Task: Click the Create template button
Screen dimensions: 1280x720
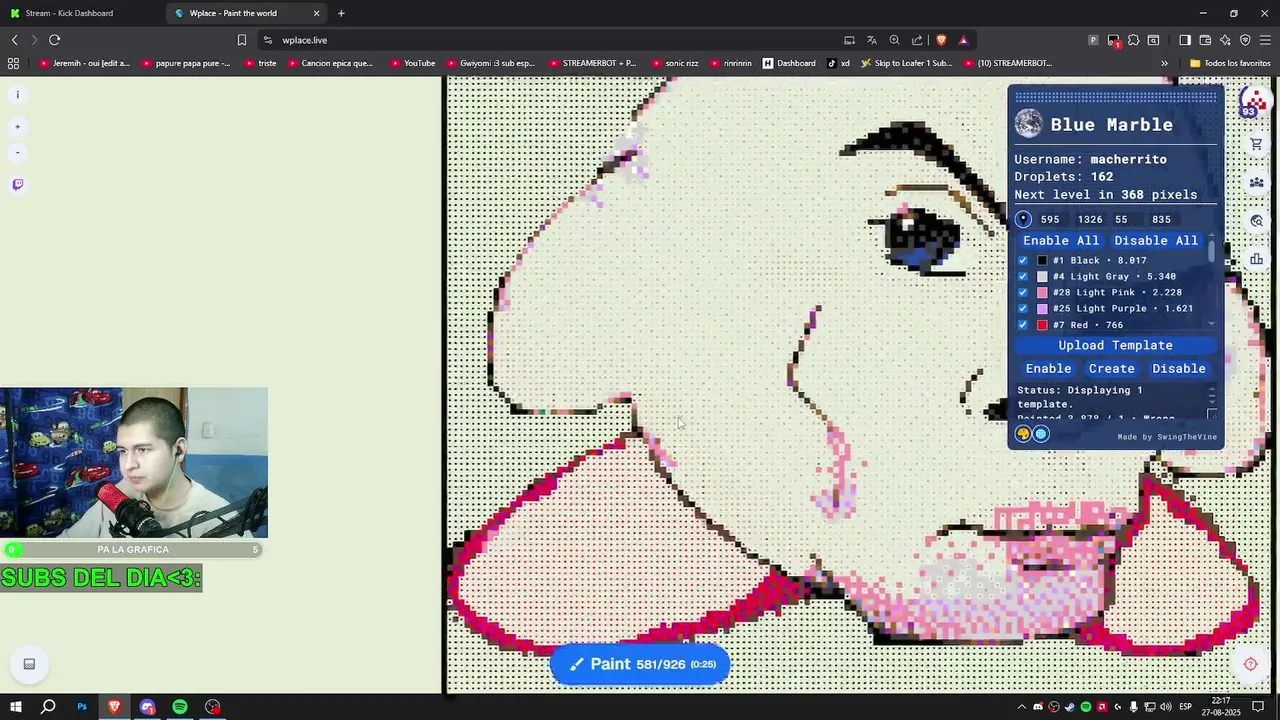Action: click(1111, 368)
